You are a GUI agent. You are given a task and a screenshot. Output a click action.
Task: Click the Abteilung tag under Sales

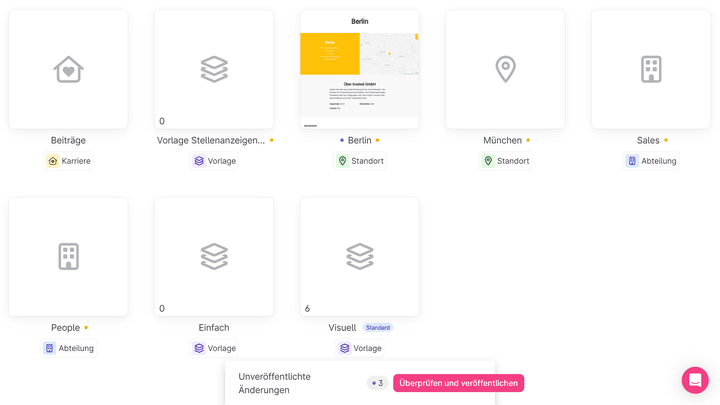tap(651, 161)
